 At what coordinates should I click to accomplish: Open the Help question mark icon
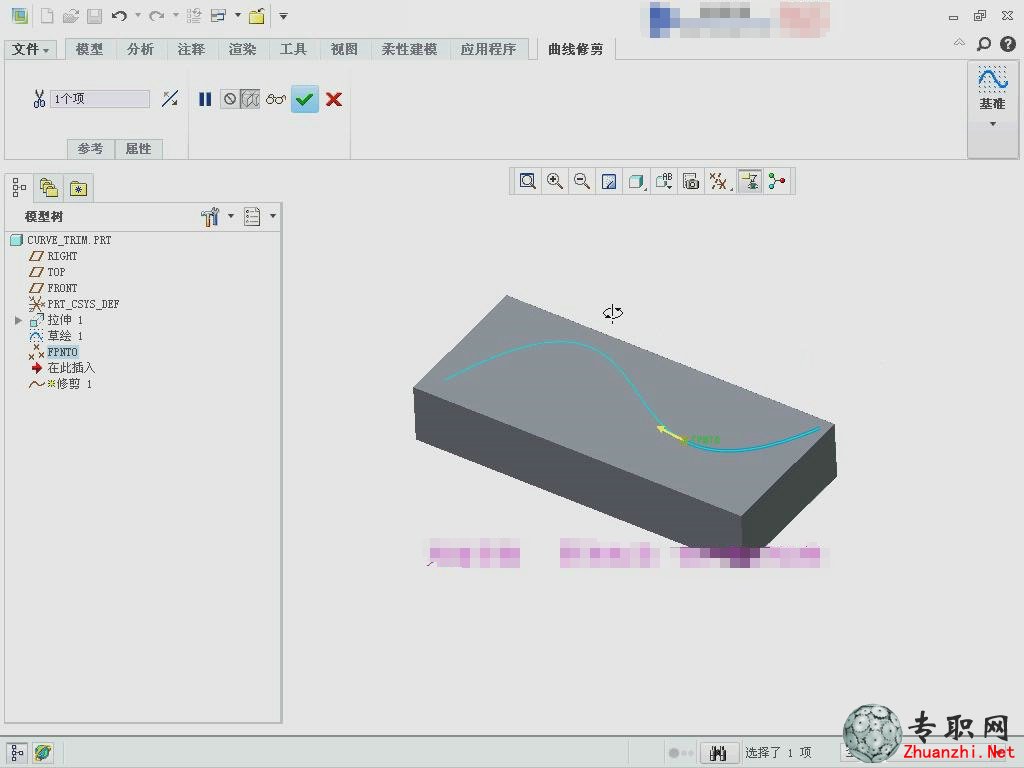[1008, 44]
